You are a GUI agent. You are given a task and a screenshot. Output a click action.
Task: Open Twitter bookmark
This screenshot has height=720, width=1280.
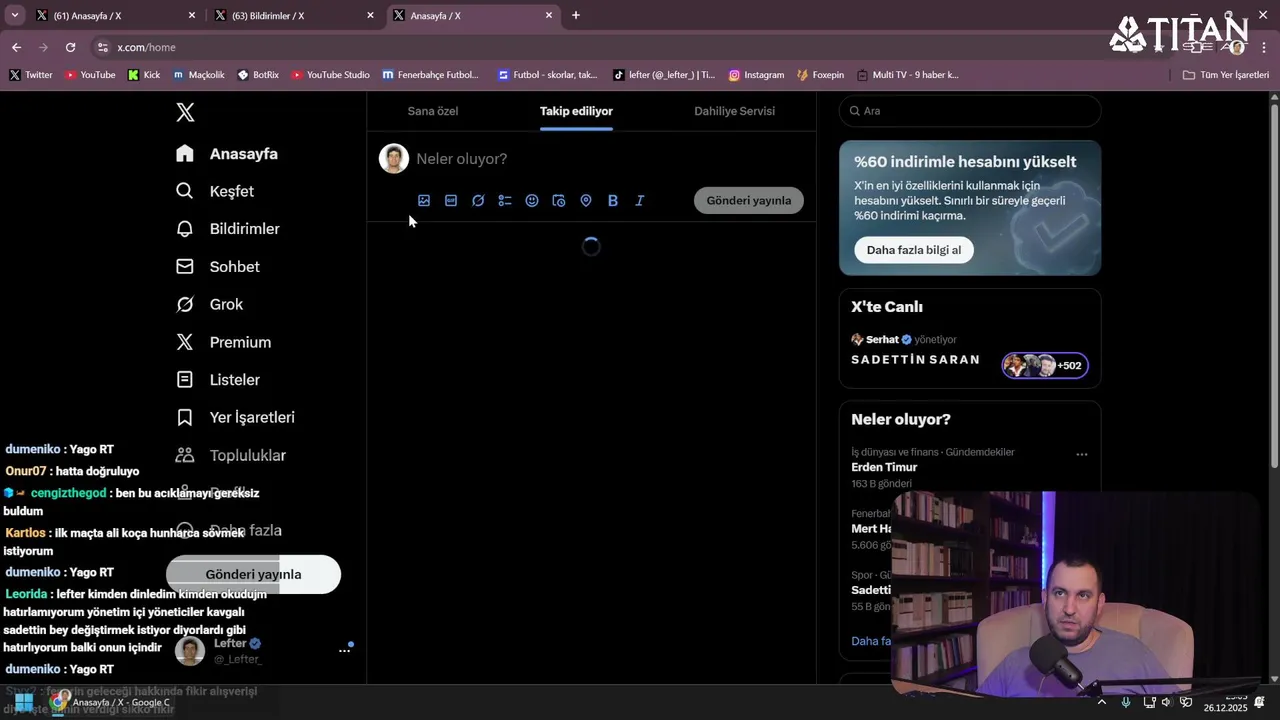pyautogui.click(x=31, y=75)
